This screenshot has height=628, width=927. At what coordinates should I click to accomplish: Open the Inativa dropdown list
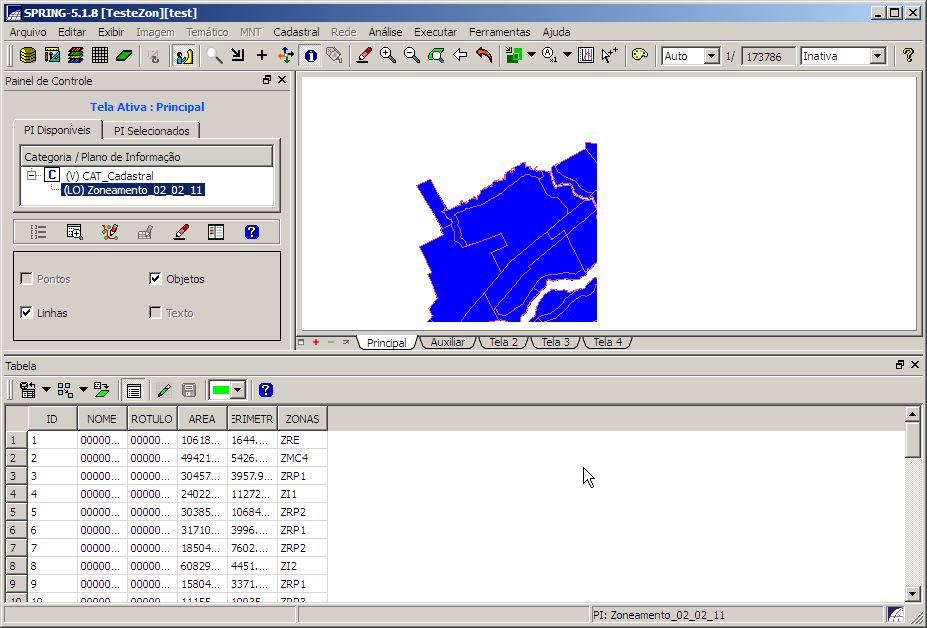(x=877, y=57)
